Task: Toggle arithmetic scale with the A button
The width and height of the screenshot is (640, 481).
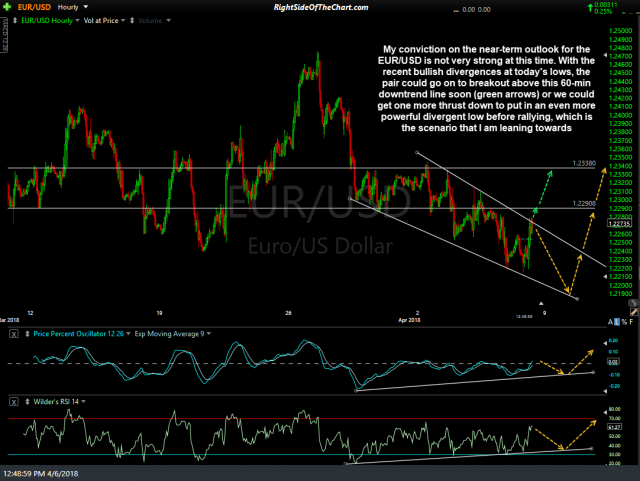Action: point(610,322)
